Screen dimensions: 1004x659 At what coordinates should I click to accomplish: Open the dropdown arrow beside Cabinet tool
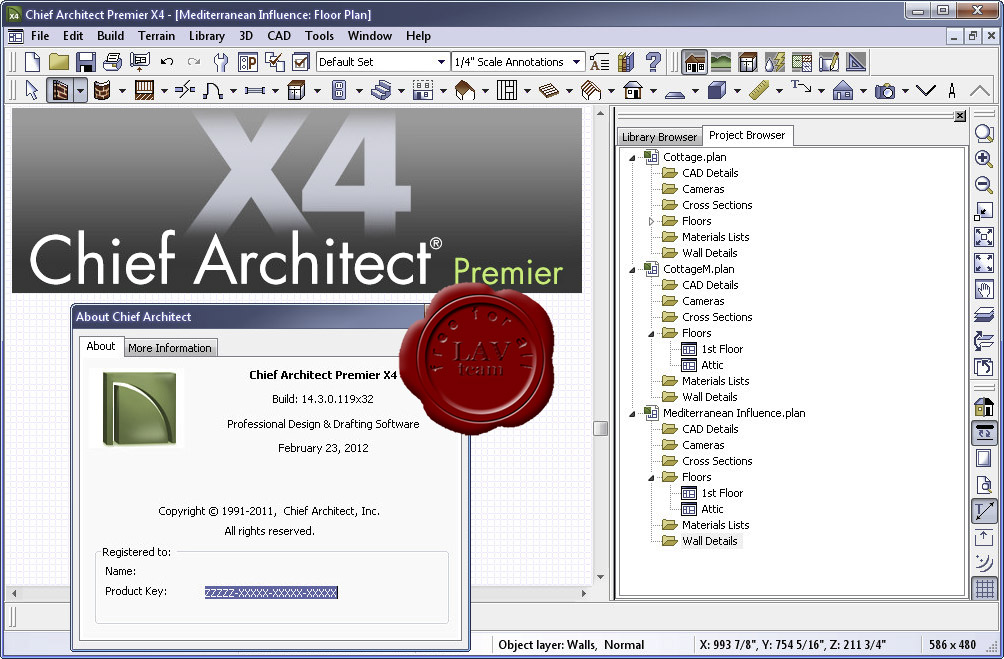coord(317,91)
